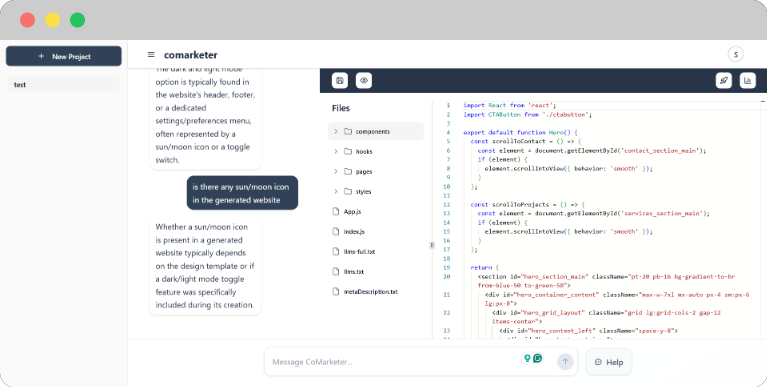Click the send arrow button
Screen dimensions: 767x387
(x=565, y=362)
